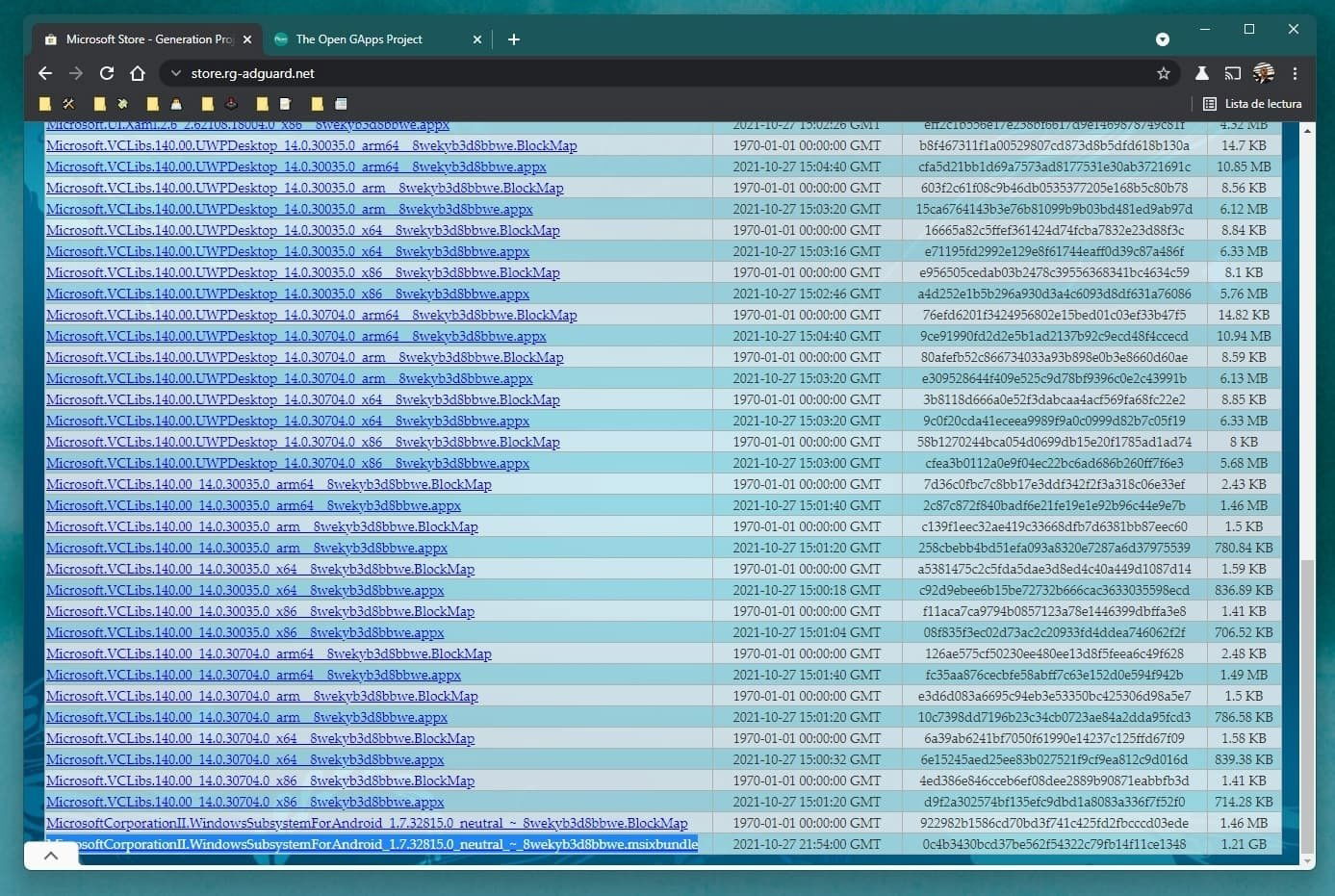Open Lista de lectura reading list
The image size is (1335, 896).
pyautogui.click(x=1252, y=104)
